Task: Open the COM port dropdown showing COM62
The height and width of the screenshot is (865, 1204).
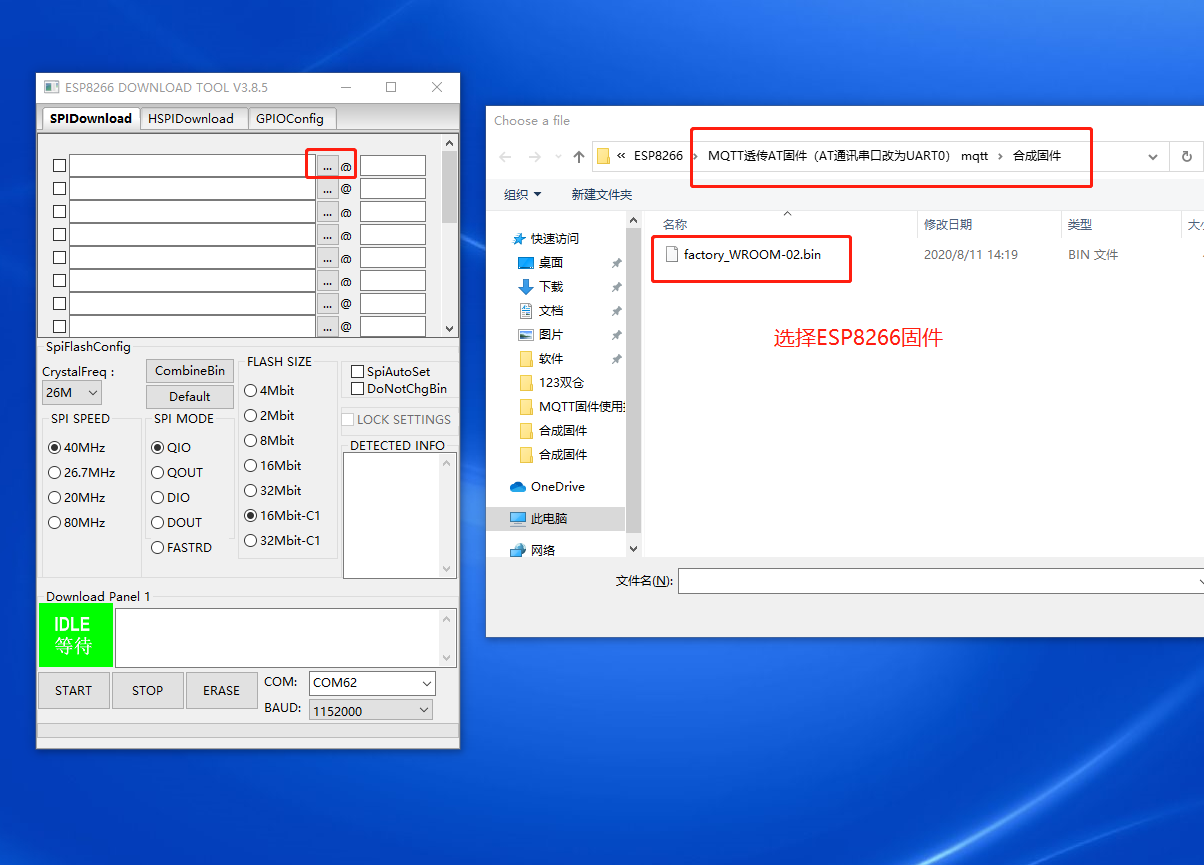Action: pyautogui.click(x=372, y=683)
